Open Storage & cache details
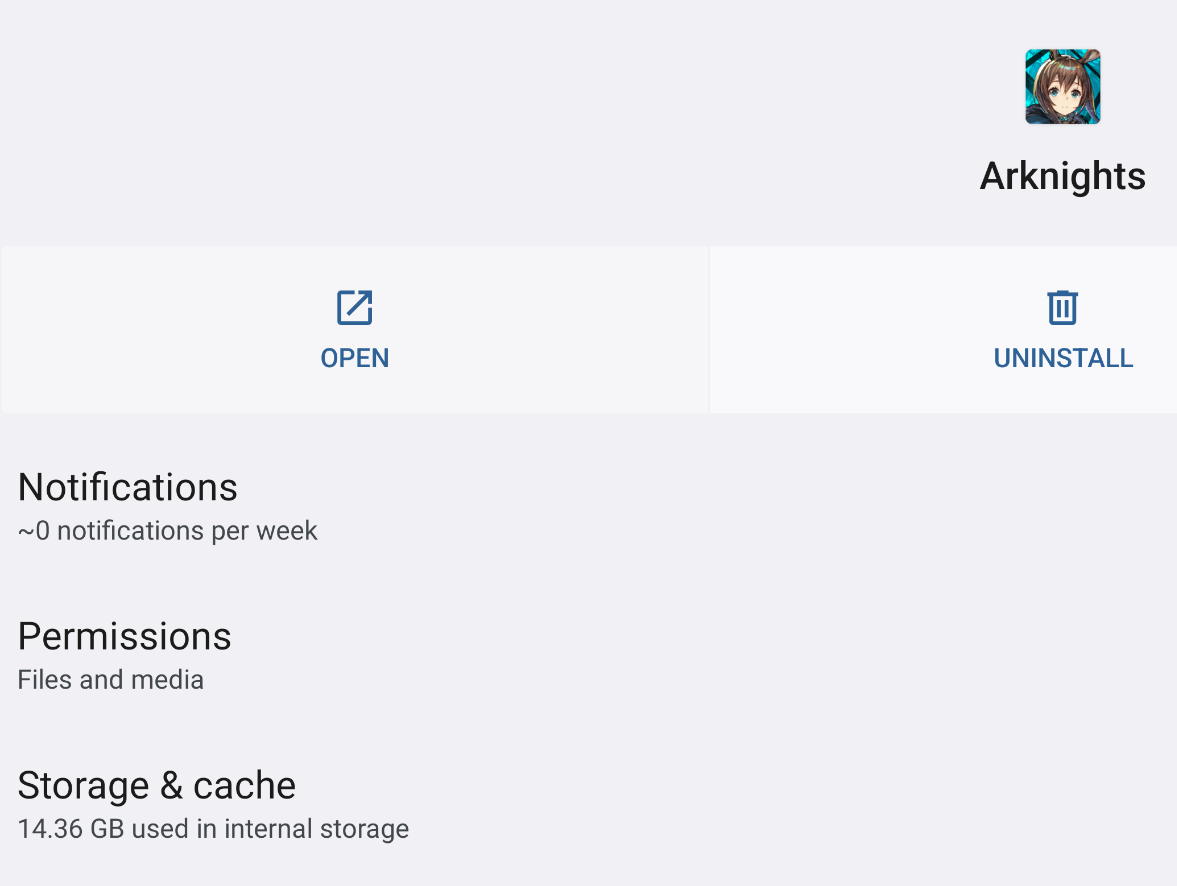 coord(588,804)
